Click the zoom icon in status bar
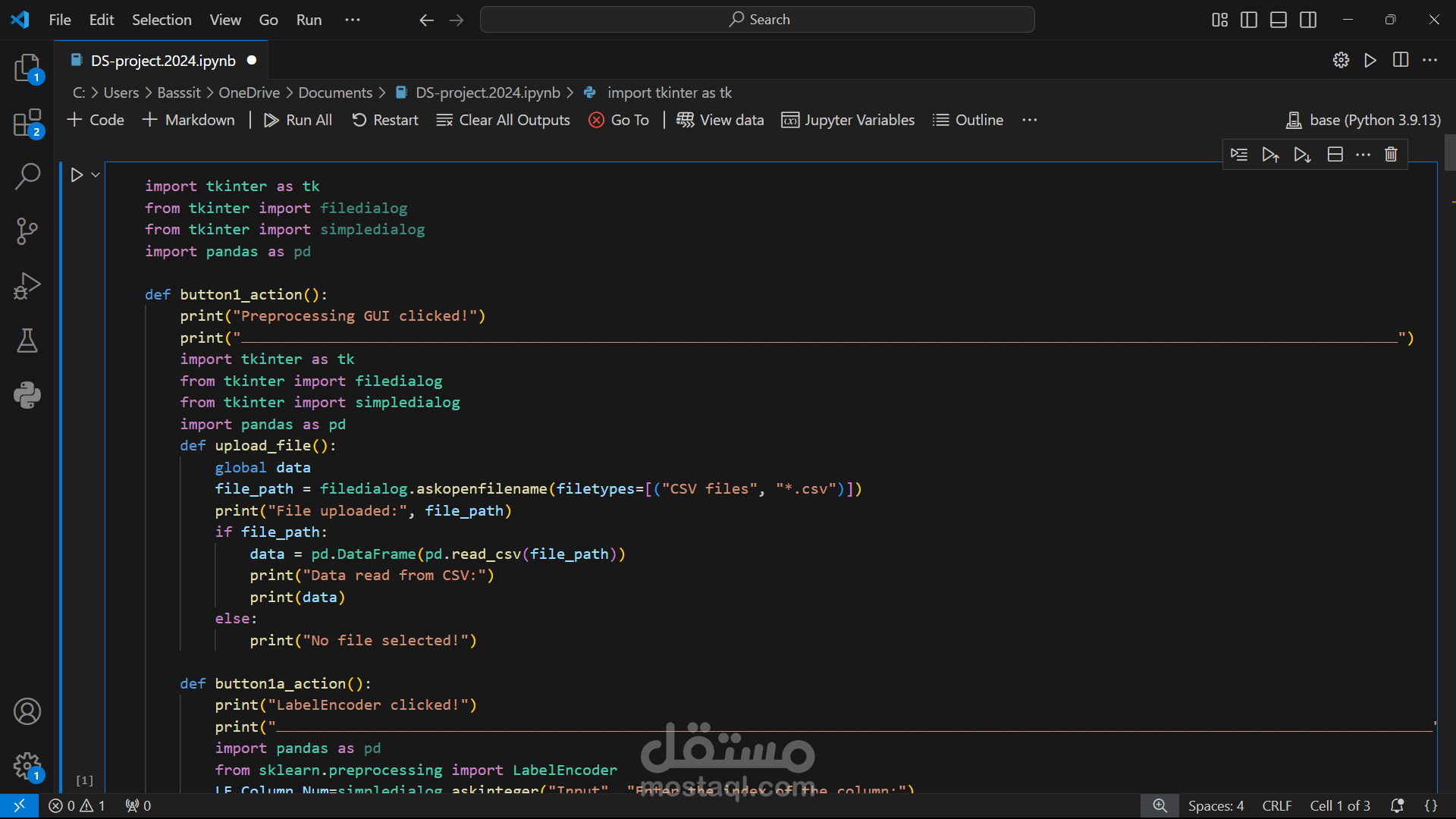Image resolution: width=1456 pixels, height=819 pixels. coord(1160,805)
